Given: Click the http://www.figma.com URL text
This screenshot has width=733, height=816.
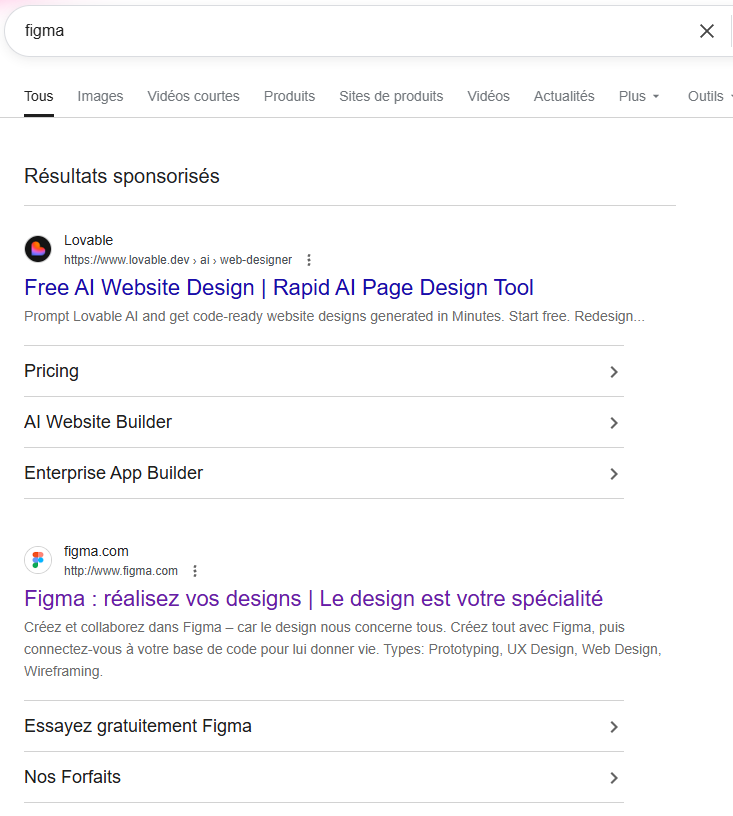Looking at the screenshot, I should coord(121,571).
